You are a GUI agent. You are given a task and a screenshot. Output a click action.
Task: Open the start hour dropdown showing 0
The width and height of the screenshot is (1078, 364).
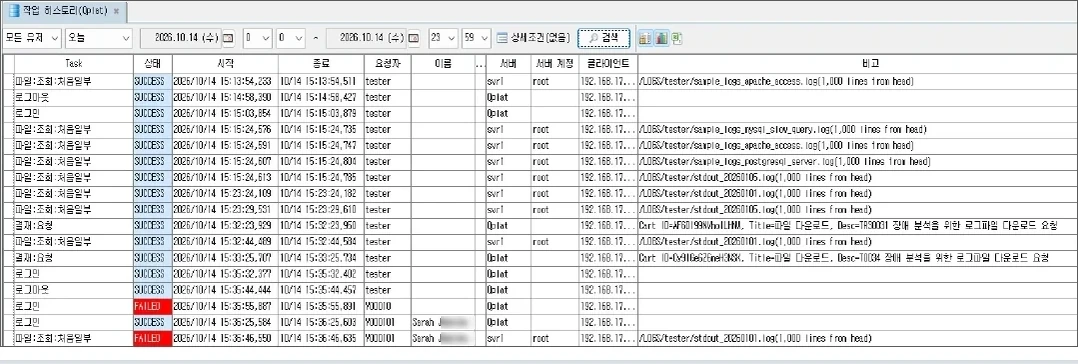tap(258, 38)
